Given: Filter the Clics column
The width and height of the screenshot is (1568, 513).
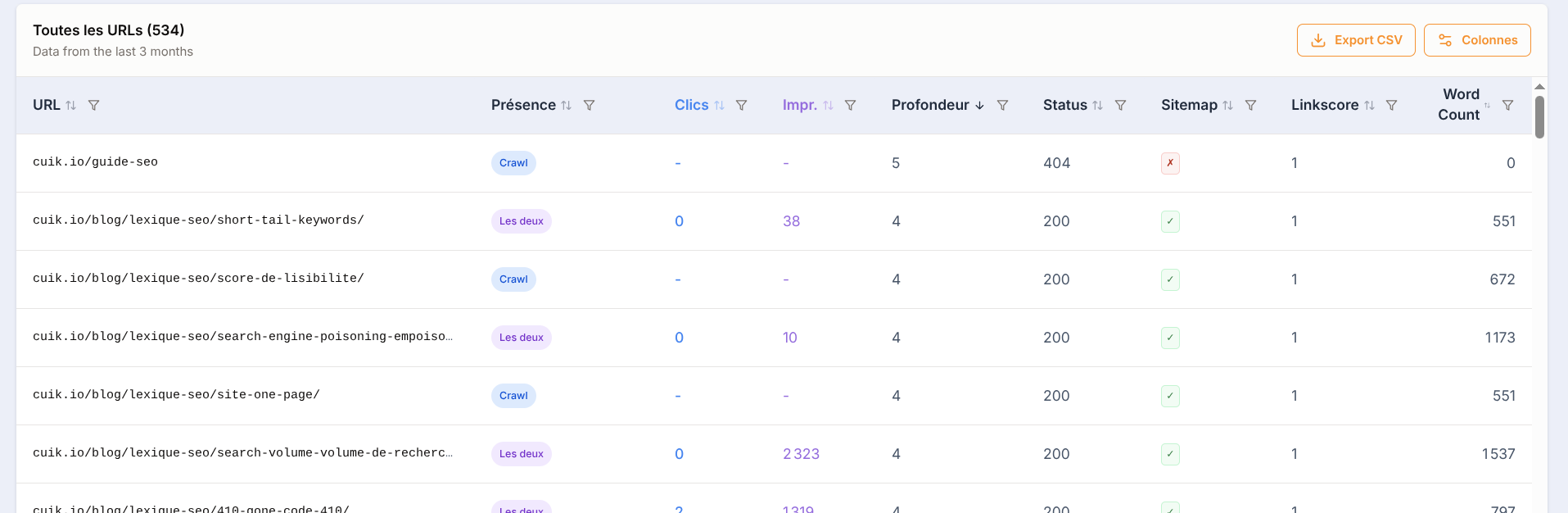Looking at the screenshot, I should click(741, 105).
